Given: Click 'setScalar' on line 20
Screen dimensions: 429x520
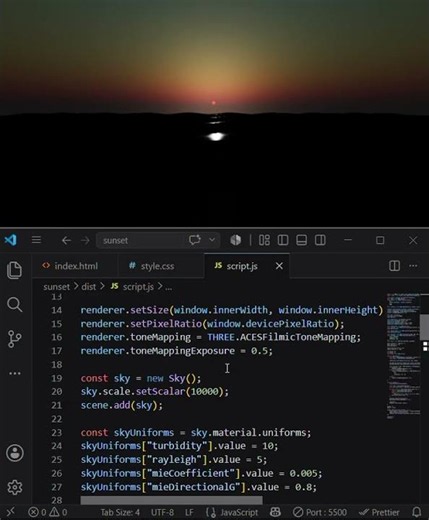Looking at the screenshot, I should point(160,391).
